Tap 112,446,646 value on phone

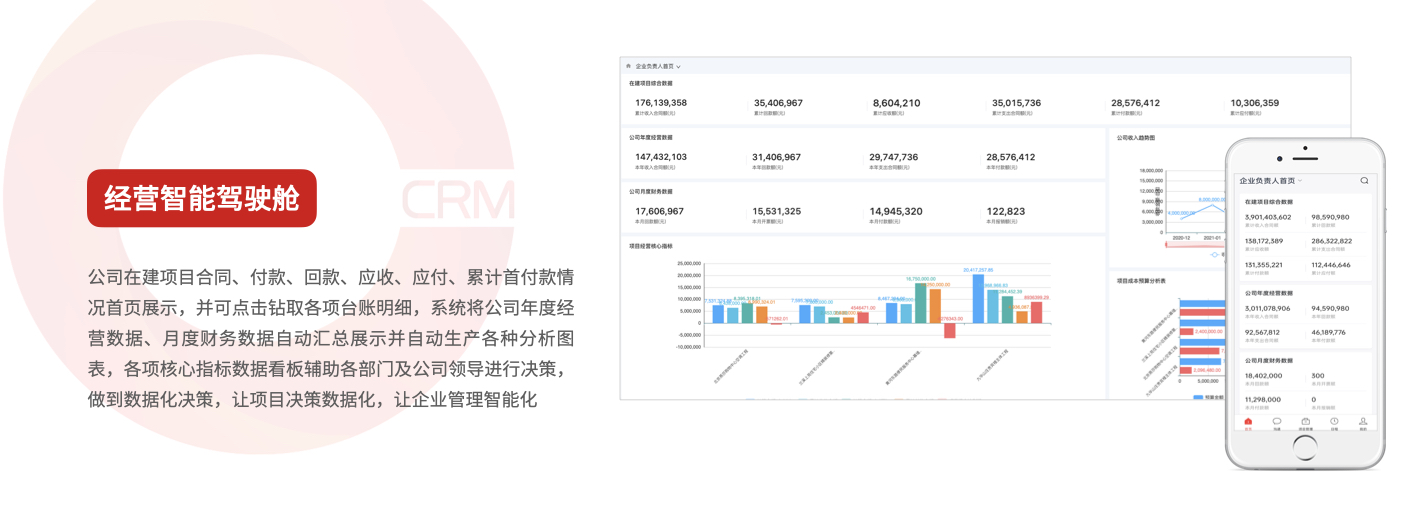click(1331, 265)
